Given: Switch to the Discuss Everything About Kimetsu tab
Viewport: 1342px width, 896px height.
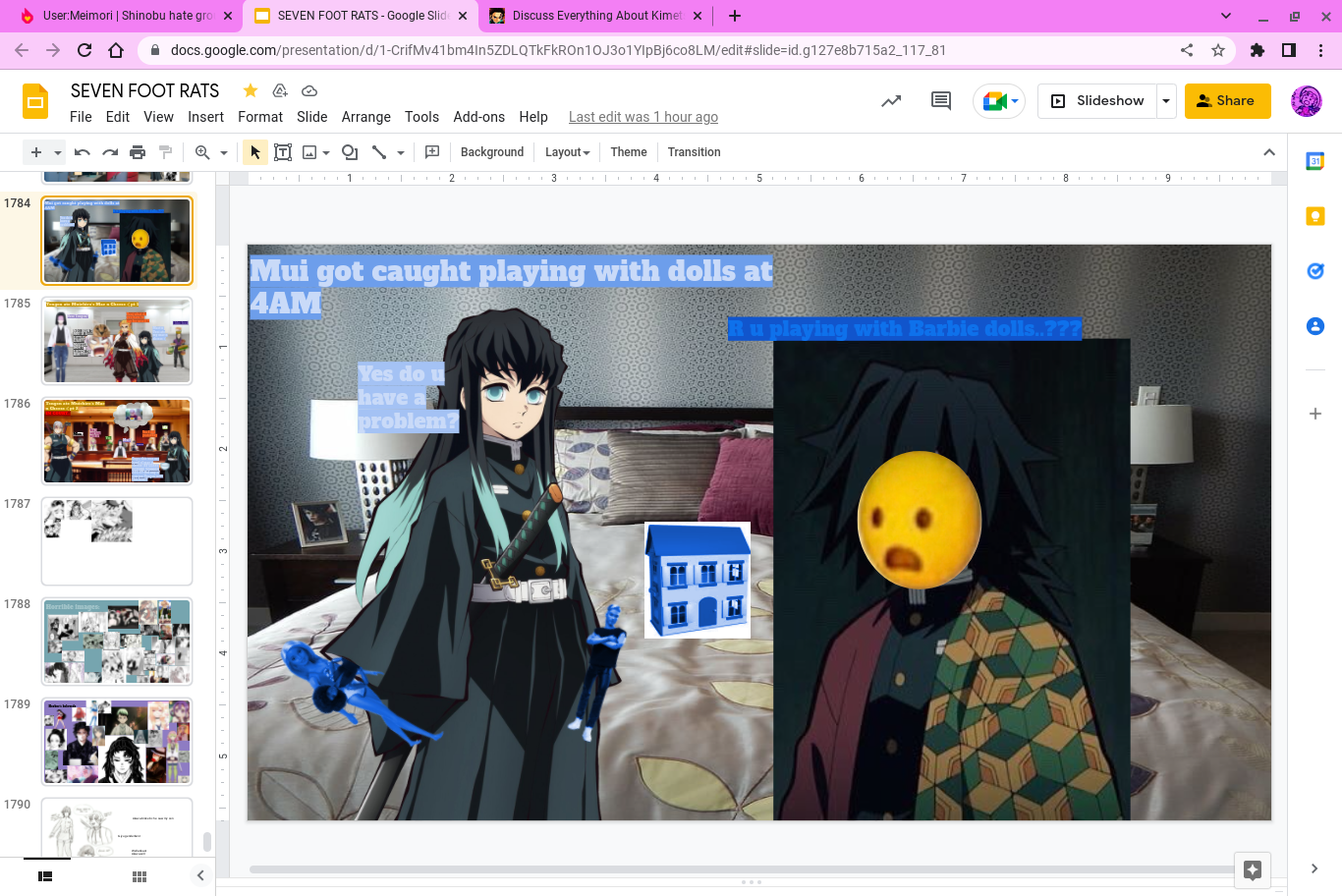Looking at the screenshot, I should point(595,16).
